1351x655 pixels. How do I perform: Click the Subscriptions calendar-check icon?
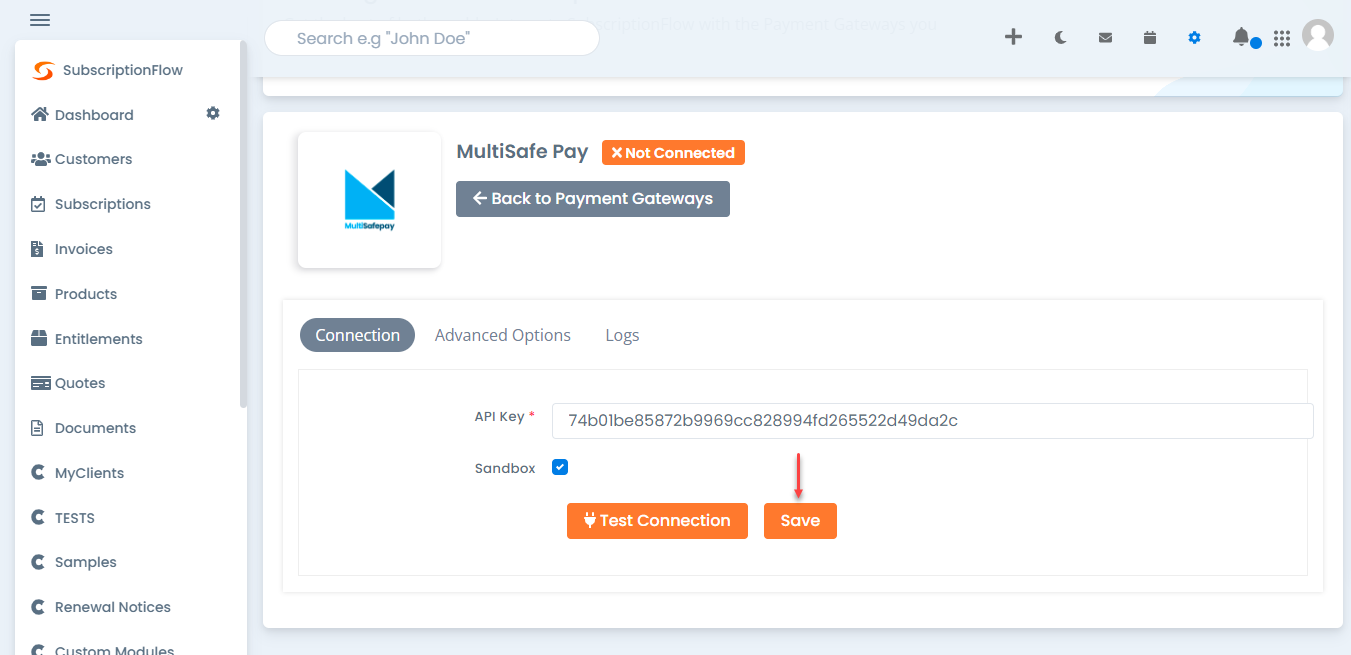[38, 204]
